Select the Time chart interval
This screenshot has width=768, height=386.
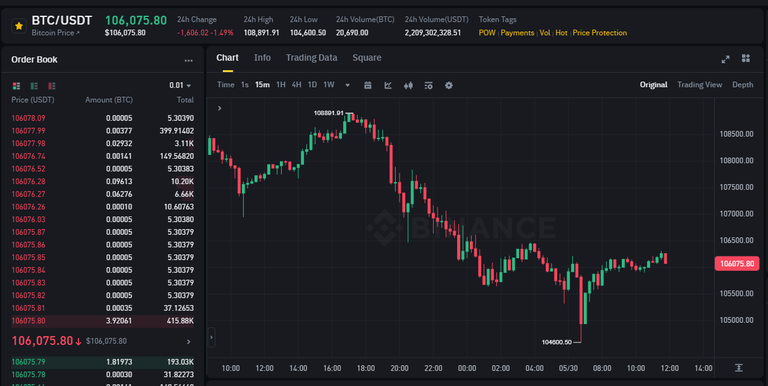[x=225, y=85]
